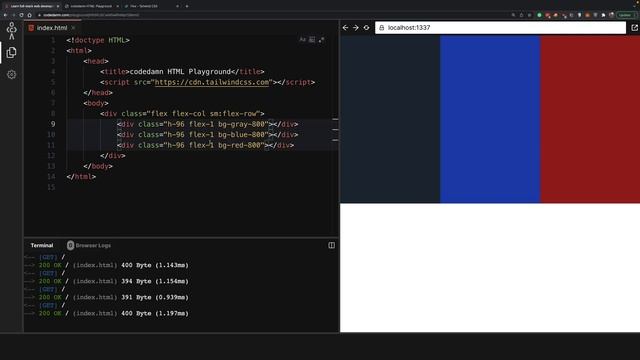Click the browser back arrow
The height and width of the screenshot is (360, 640).
point(5,15)
